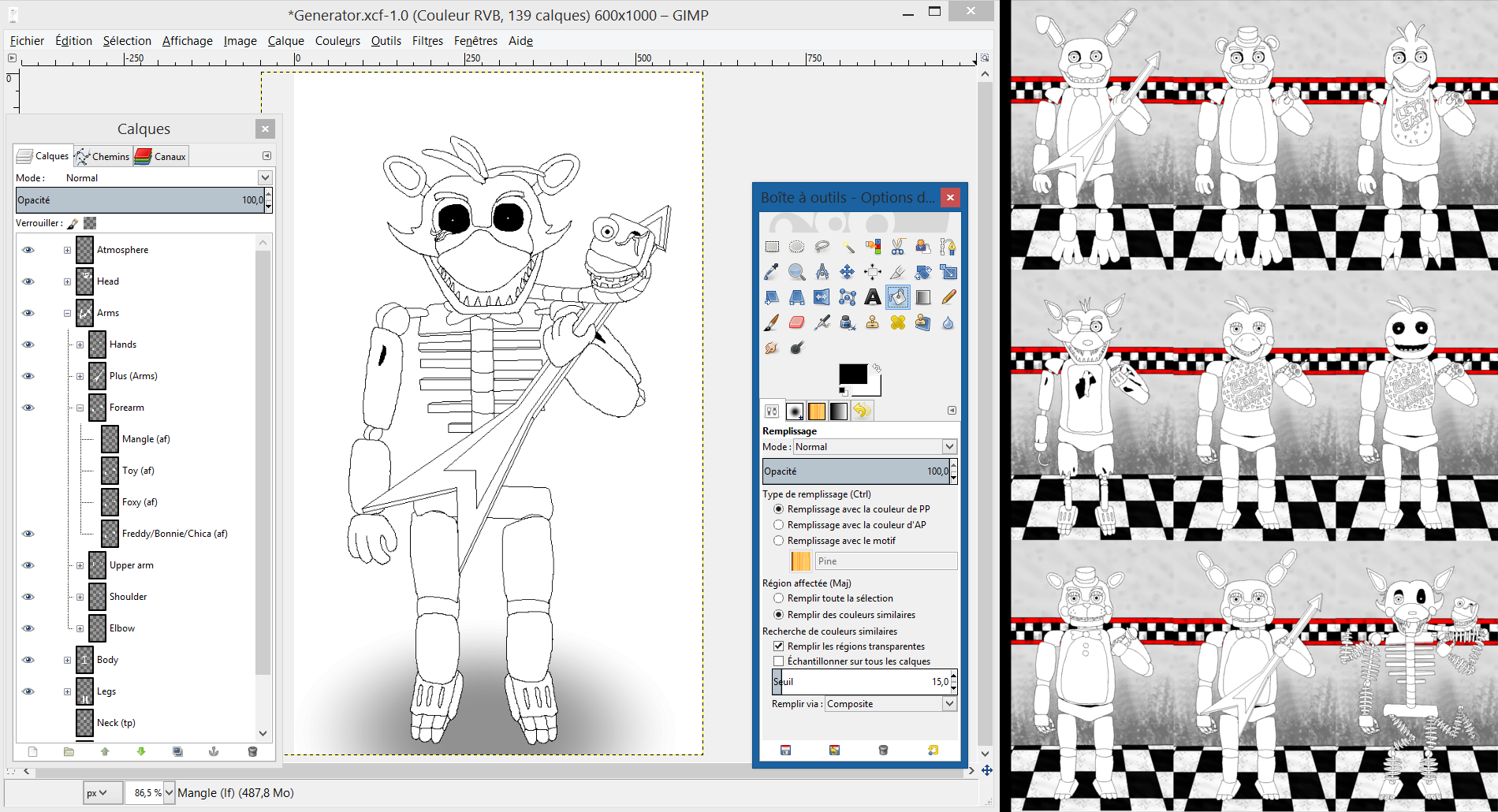
Task: Open the Filtres menu
Action: click(427, 41)
